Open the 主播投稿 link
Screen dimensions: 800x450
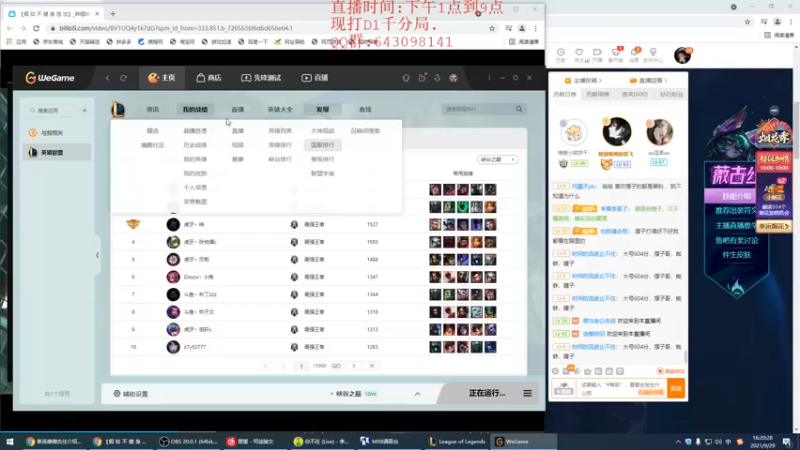click(x=582, y=81)
